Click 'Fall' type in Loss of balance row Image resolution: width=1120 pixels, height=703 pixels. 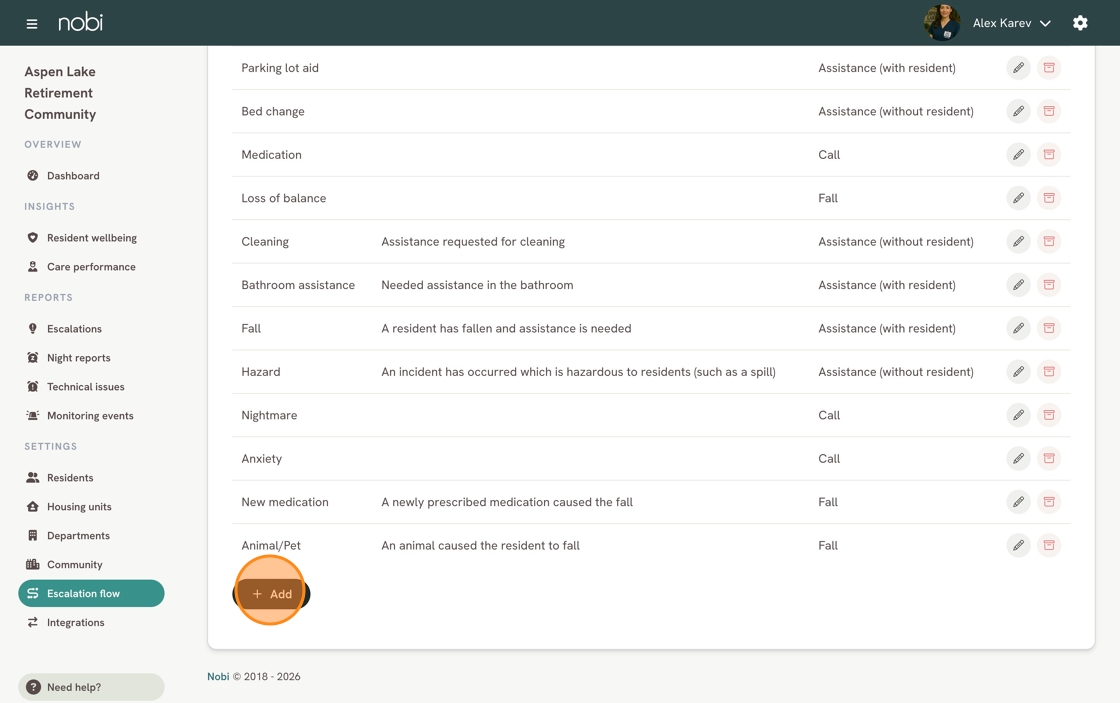[828, 198]
